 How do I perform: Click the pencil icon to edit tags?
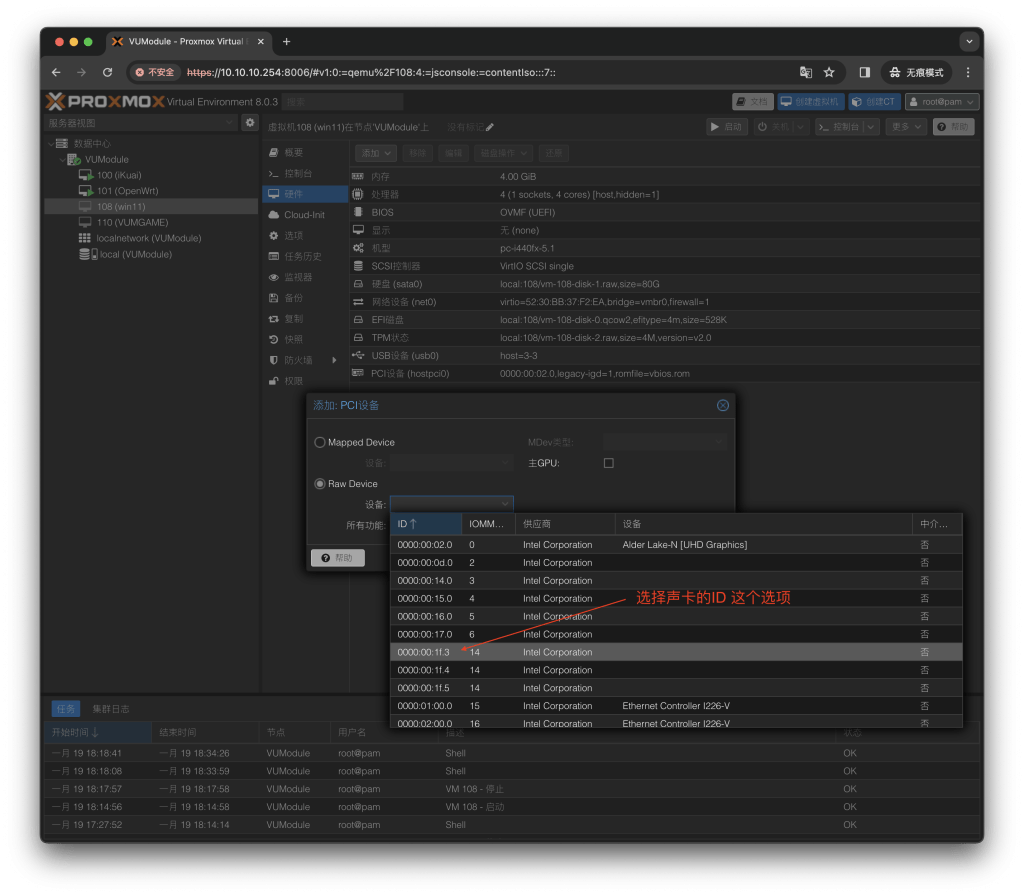click(490, 127)
